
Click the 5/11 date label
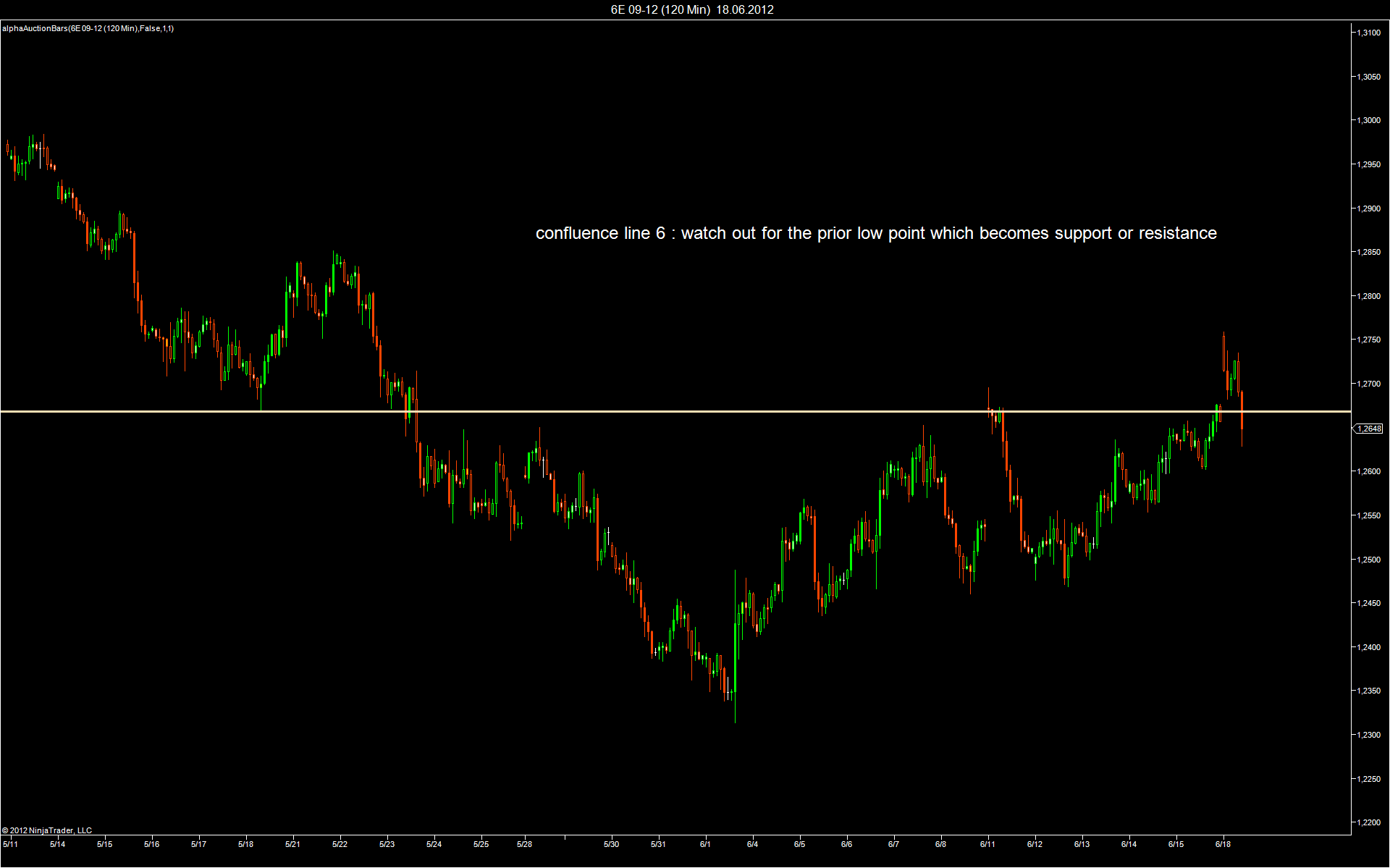[10, 844]
